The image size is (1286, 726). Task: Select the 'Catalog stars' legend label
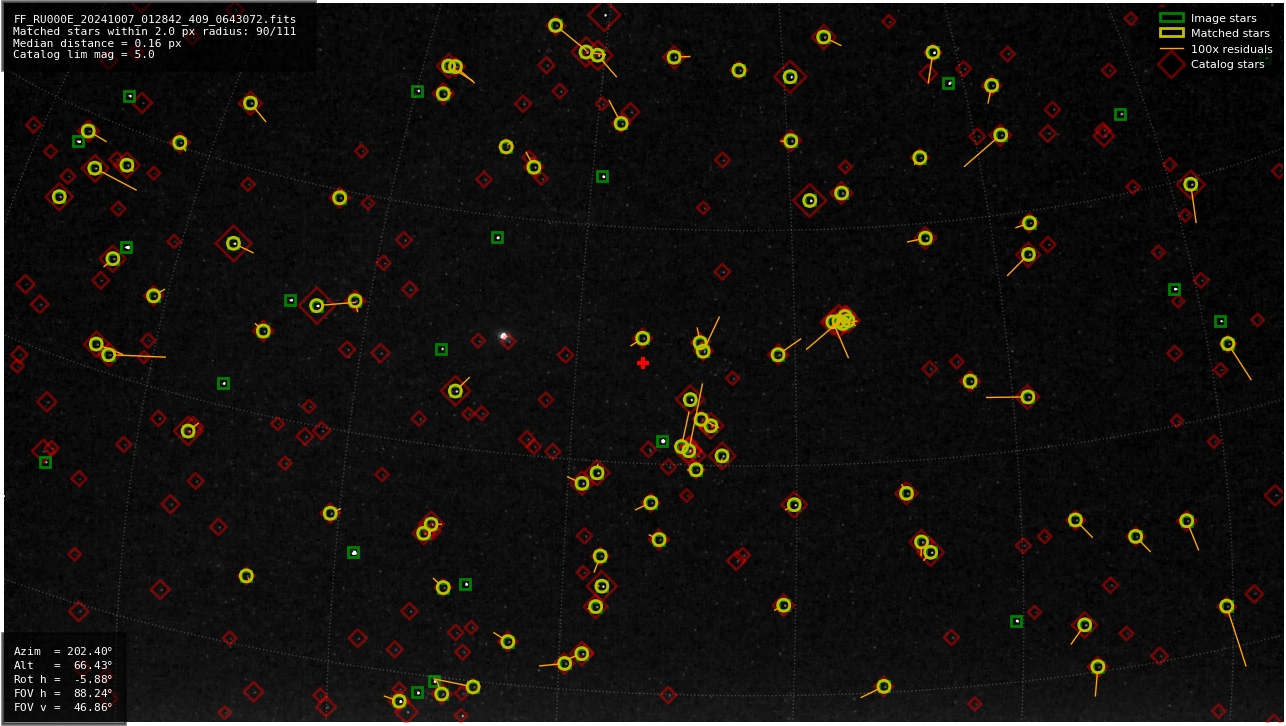tap(1227, 64)
